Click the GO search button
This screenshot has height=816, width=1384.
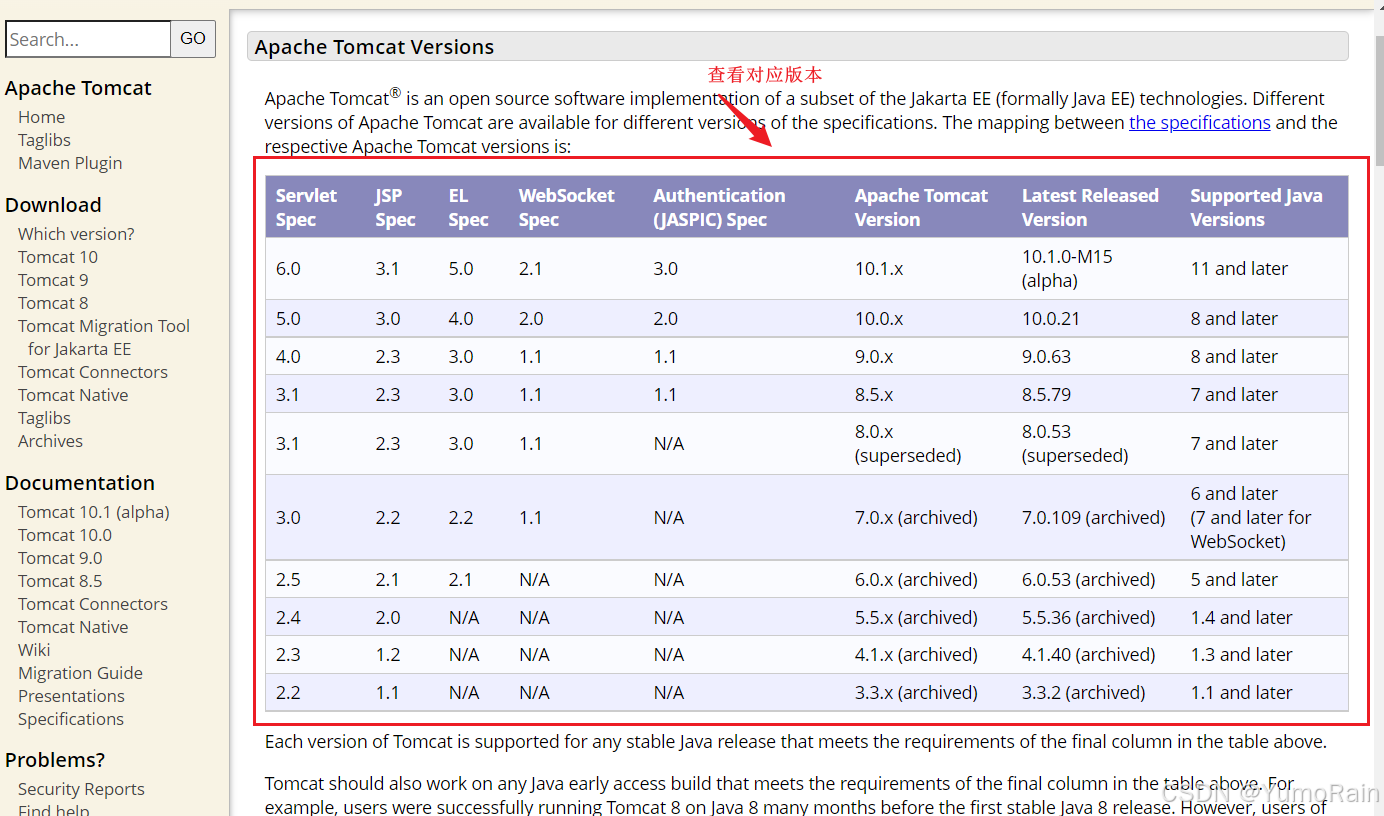point(193,39)
